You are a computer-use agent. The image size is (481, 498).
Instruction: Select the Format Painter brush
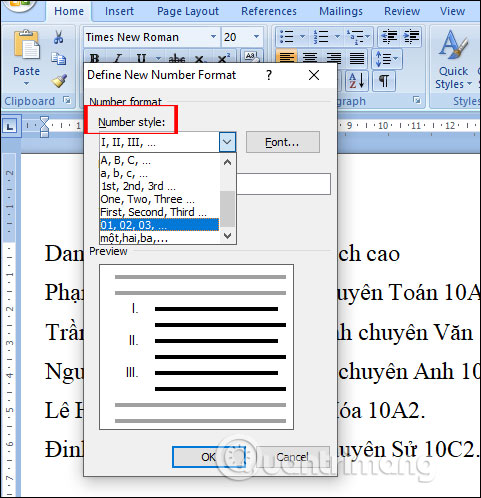59,80
